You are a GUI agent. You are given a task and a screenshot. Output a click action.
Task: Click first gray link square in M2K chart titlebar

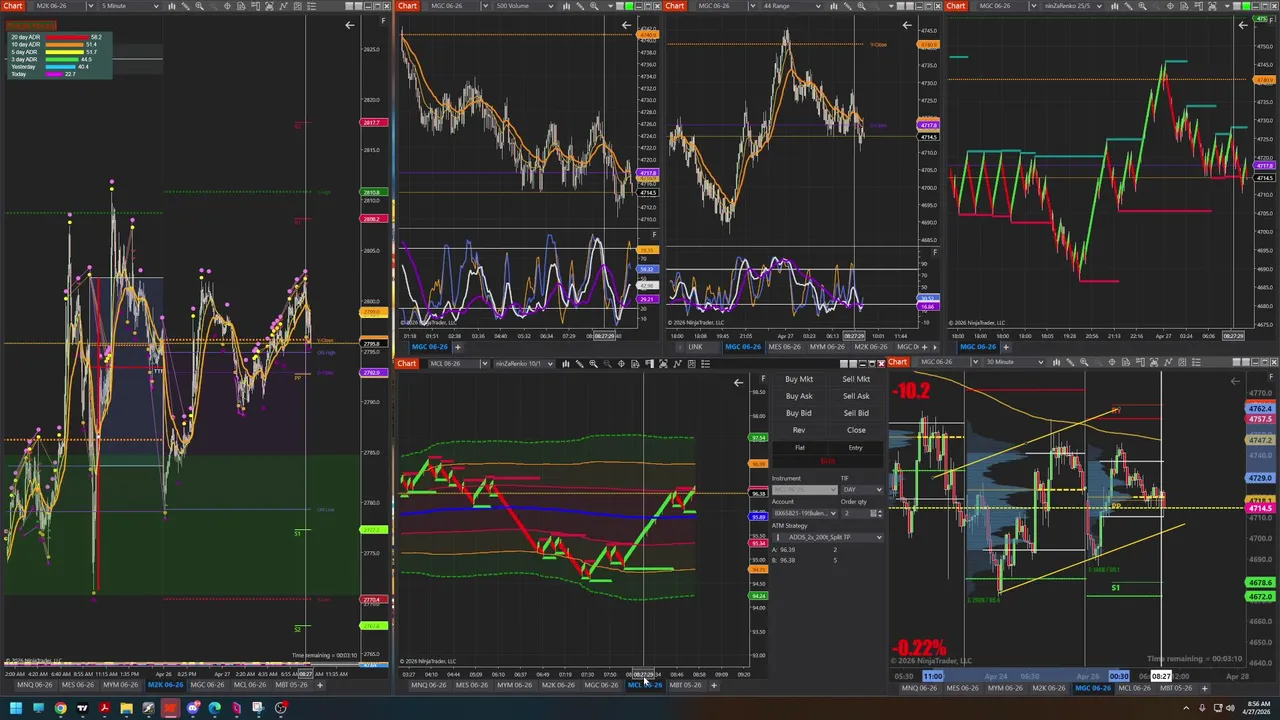(349, 6)
